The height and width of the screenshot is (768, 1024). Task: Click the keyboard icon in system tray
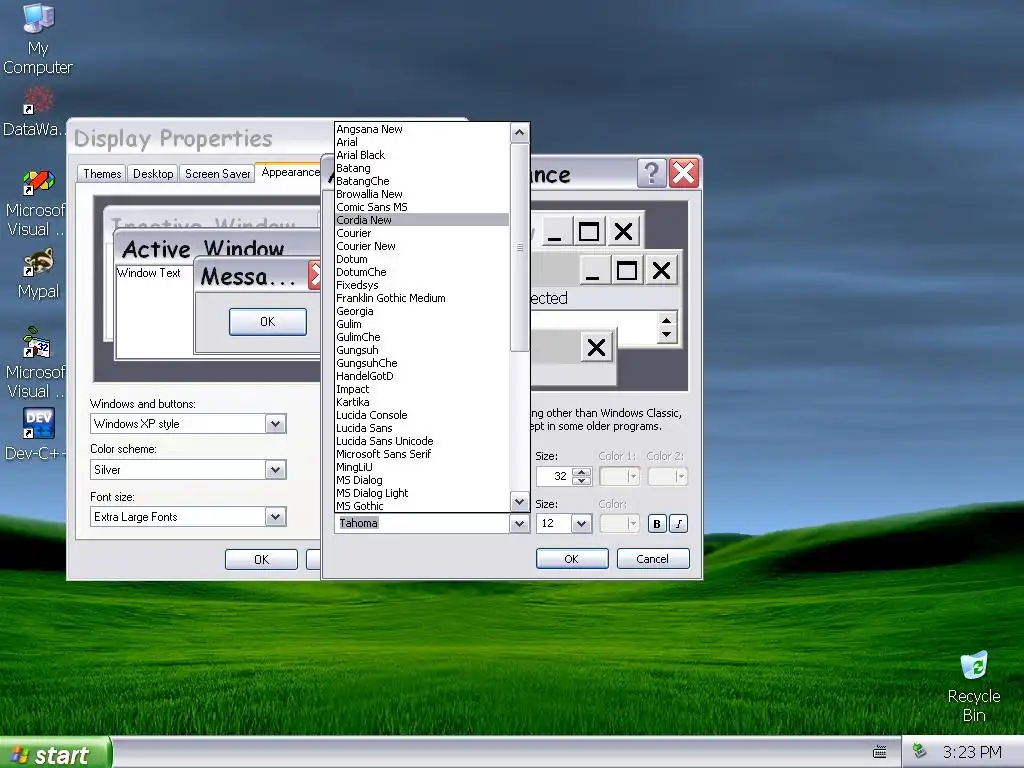[880, 752]
